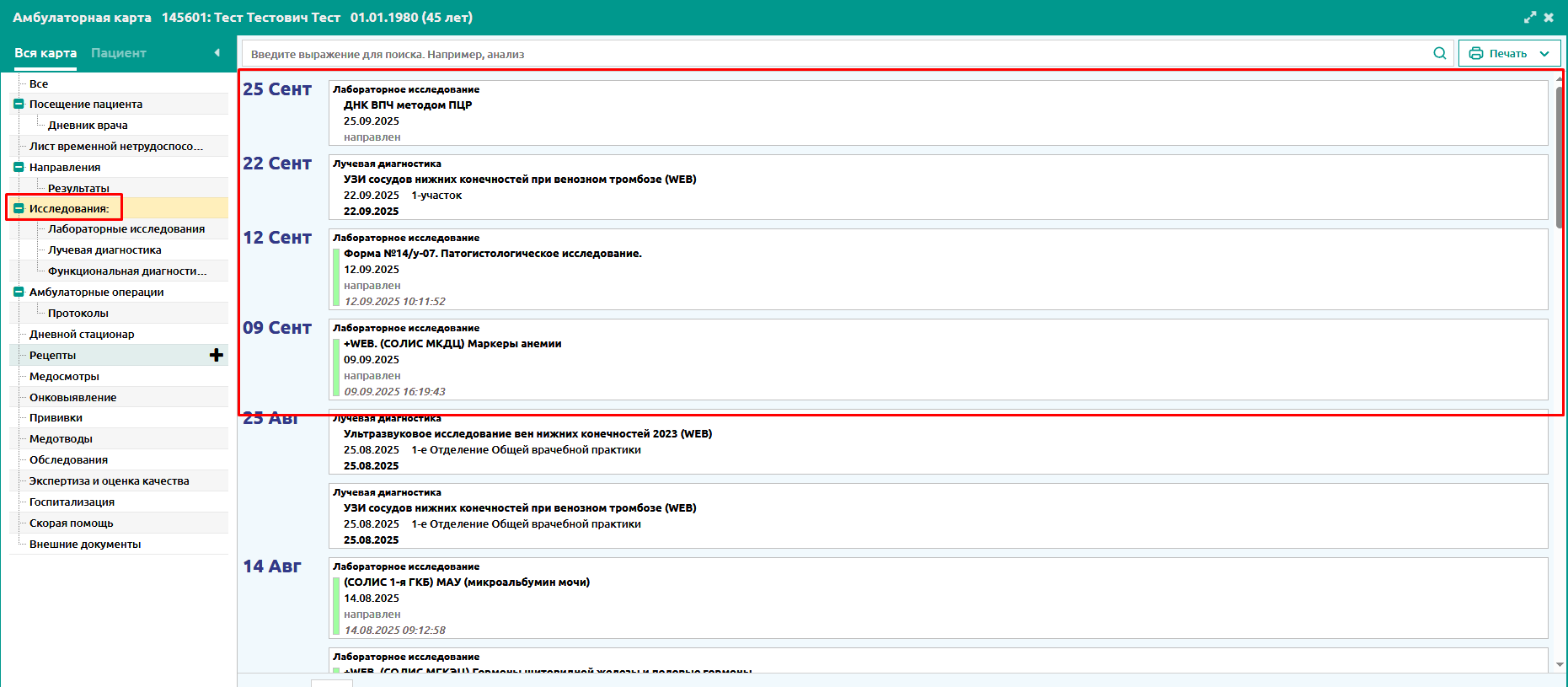Click the vertical scrollbar of the records list
The image size is (1568, 687).
pos(1559,160)
